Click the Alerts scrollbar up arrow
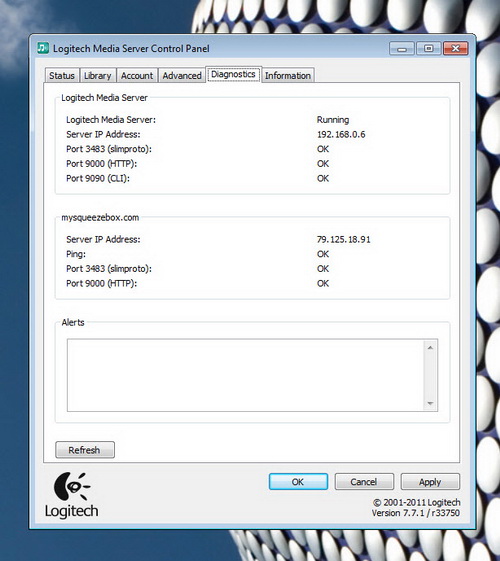The height and width of the screenshot is (561, 500). click(x=430, y=348)
